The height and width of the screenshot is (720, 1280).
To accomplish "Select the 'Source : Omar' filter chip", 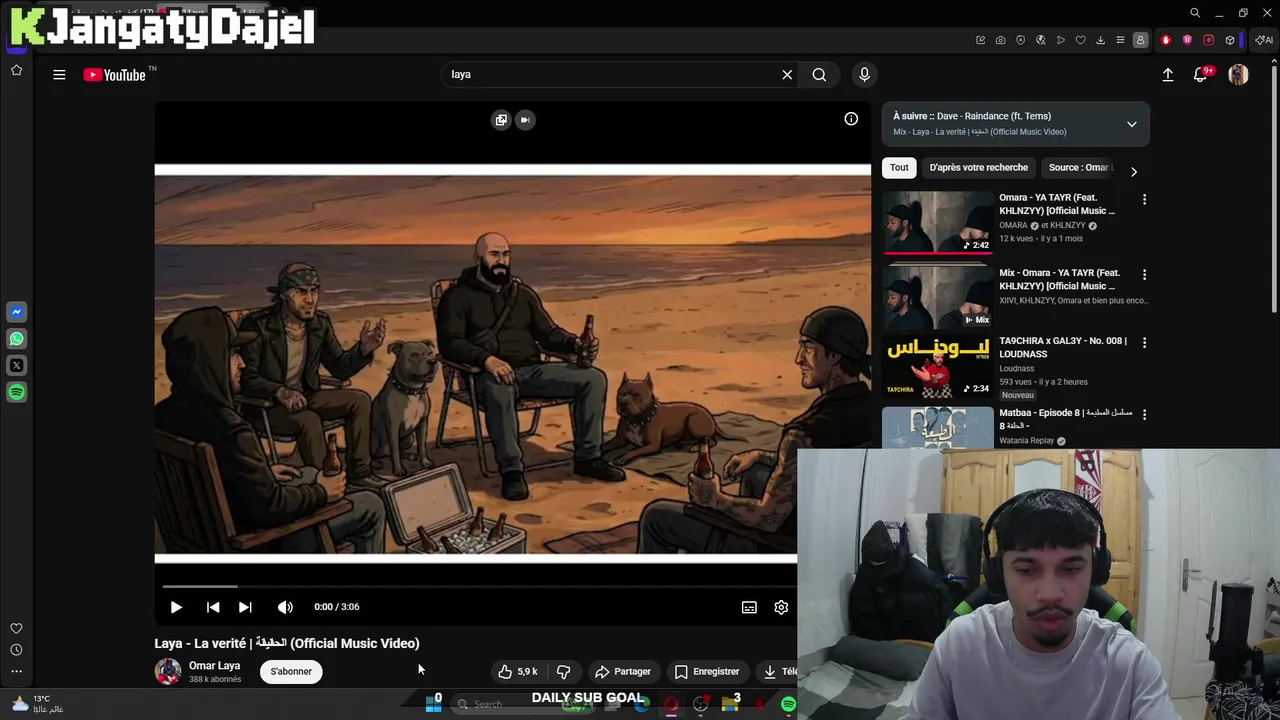I will [x=1078, y=168].
